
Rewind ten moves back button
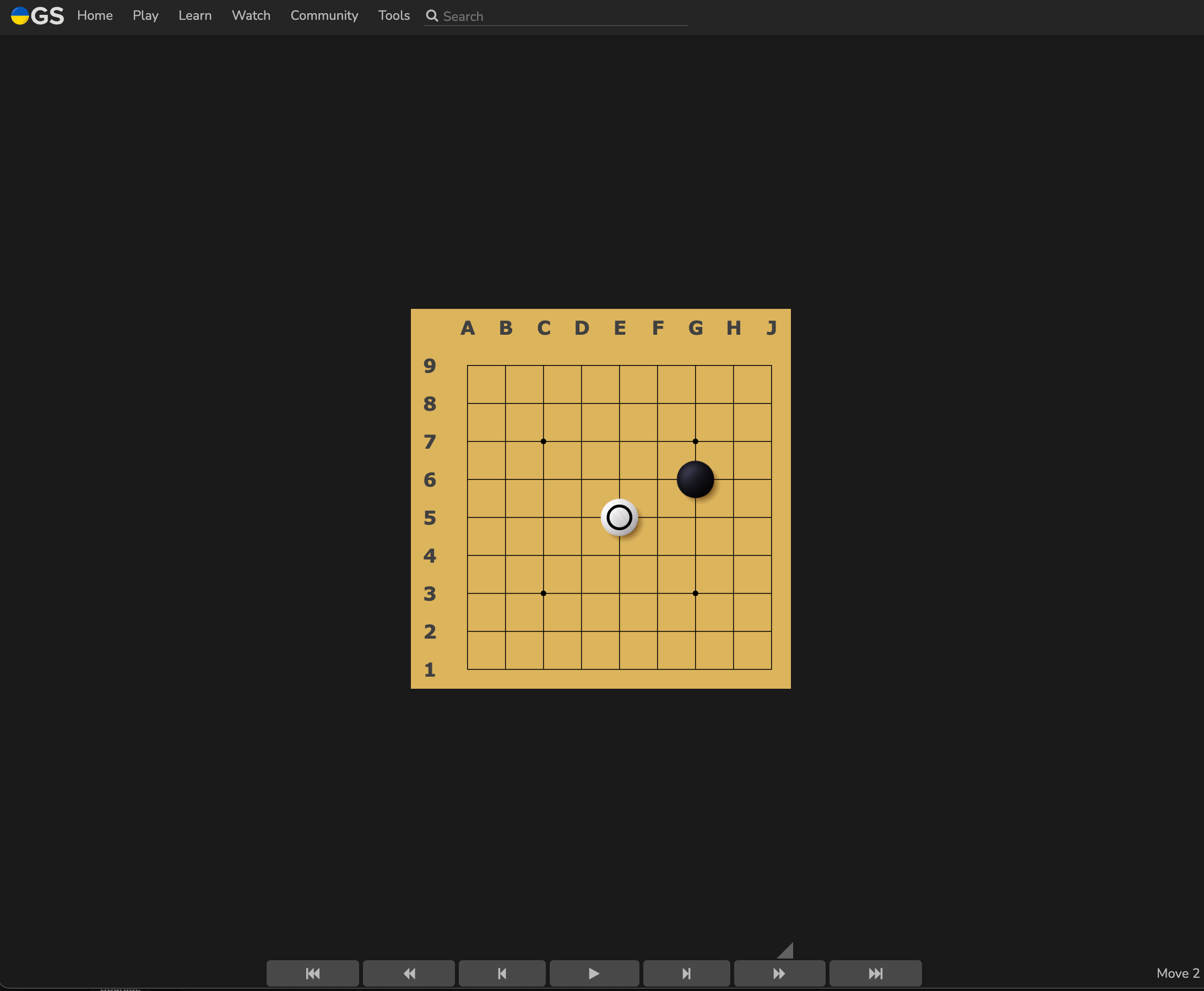(x=409, y=973)
